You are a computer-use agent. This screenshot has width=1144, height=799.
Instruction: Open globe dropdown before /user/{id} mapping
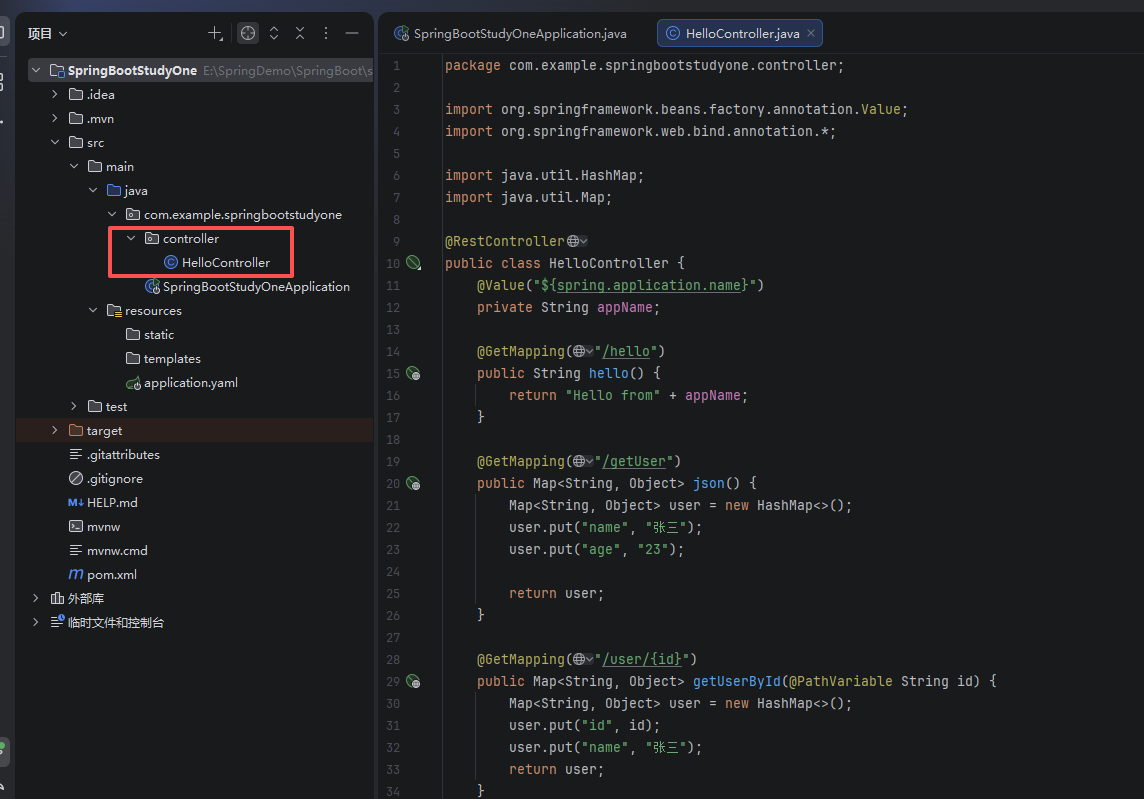583,660
